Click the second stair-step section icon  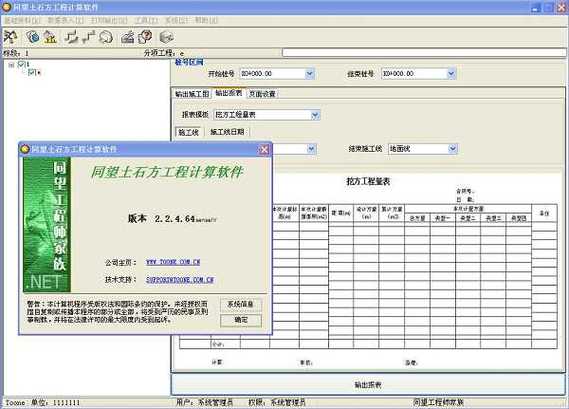click(89, 37)
